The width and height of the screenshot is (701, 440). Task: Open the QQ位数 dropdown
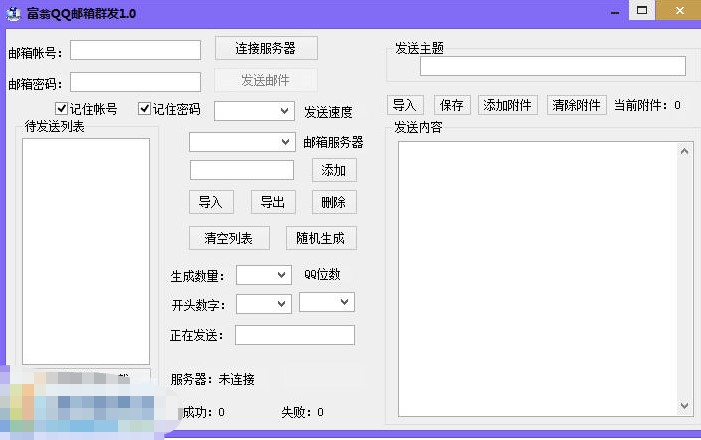(327, 302)
